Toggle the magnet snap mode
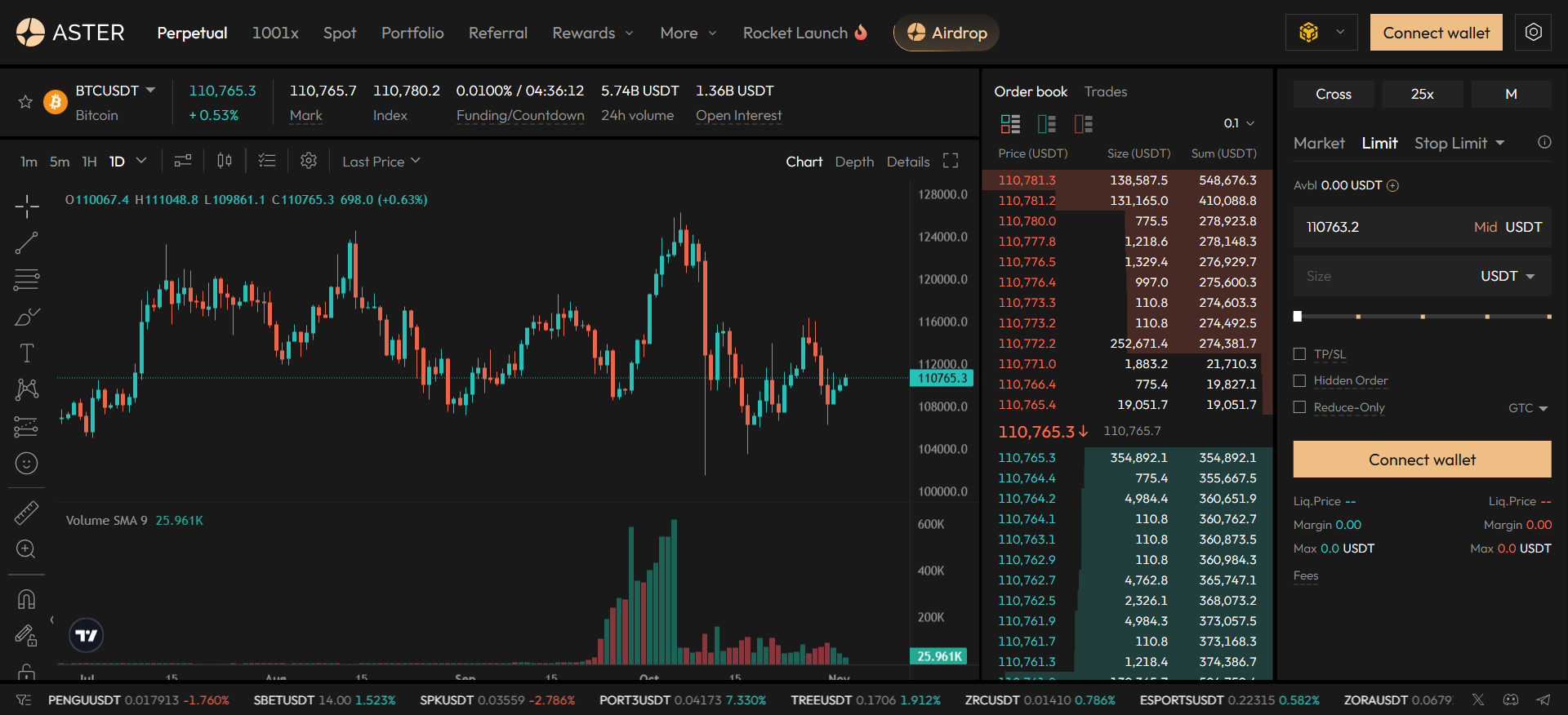Image resolution: width=1568 pixels, height=715 pixels. click(26, 600)
